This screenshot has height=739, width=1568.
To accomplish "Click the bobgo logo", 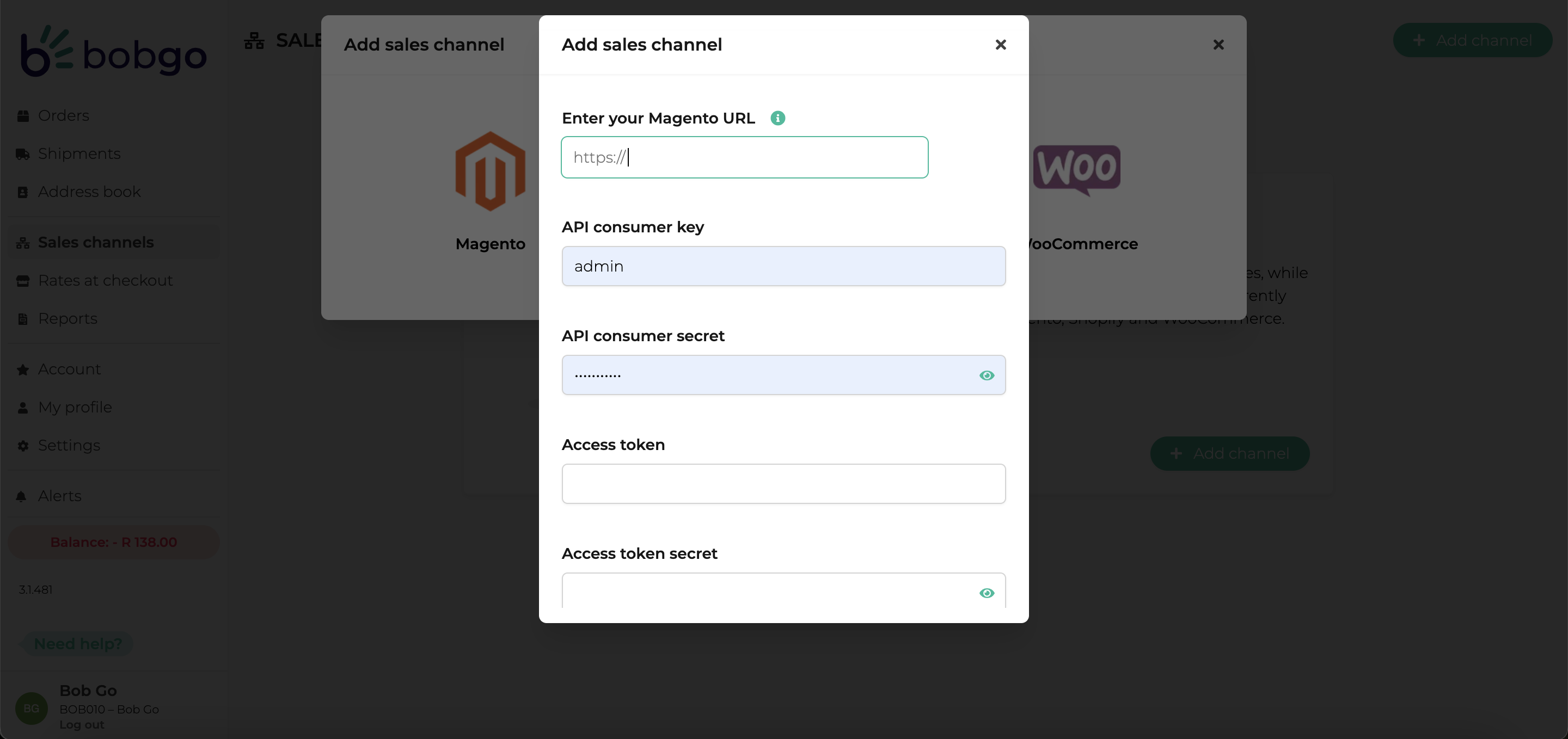I will [114, 51].
